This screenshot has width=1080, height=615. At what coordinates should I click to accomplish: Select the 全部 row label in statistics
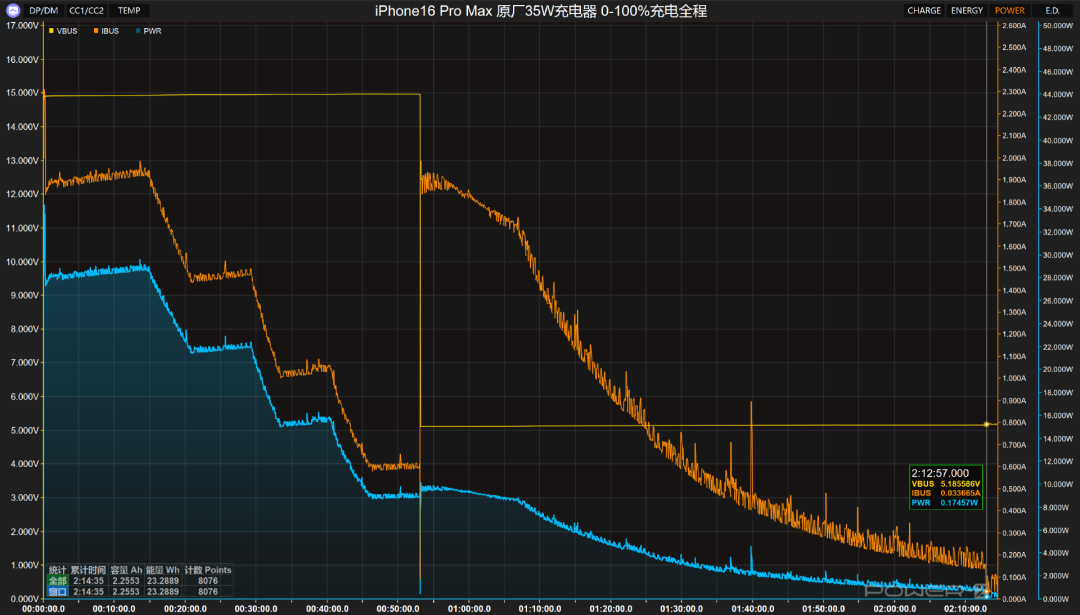(x=58, y=581)
